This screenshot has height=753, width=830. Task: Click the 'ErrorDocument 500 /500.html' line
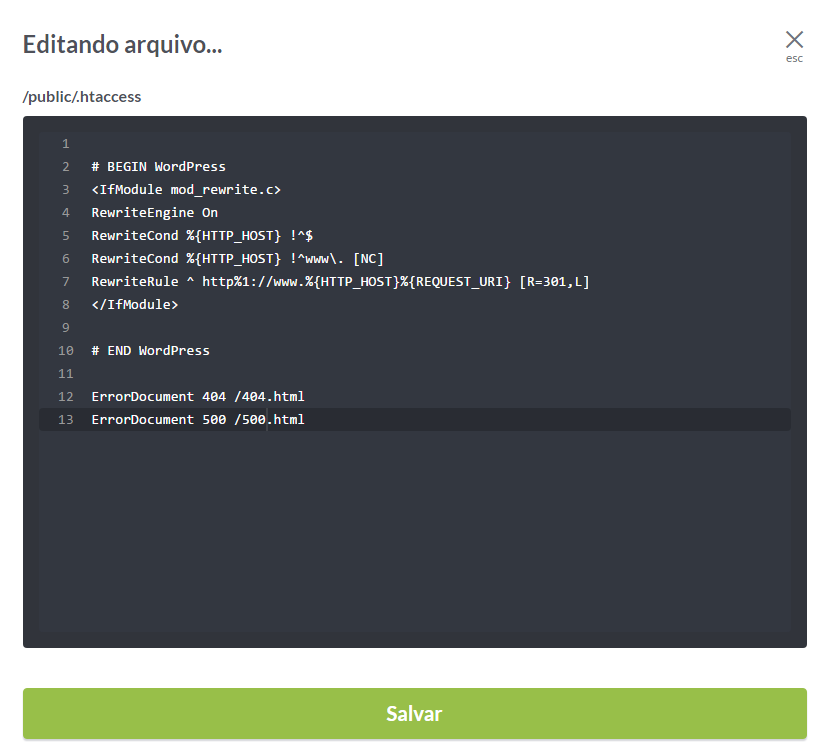click(x=197, y=420)
